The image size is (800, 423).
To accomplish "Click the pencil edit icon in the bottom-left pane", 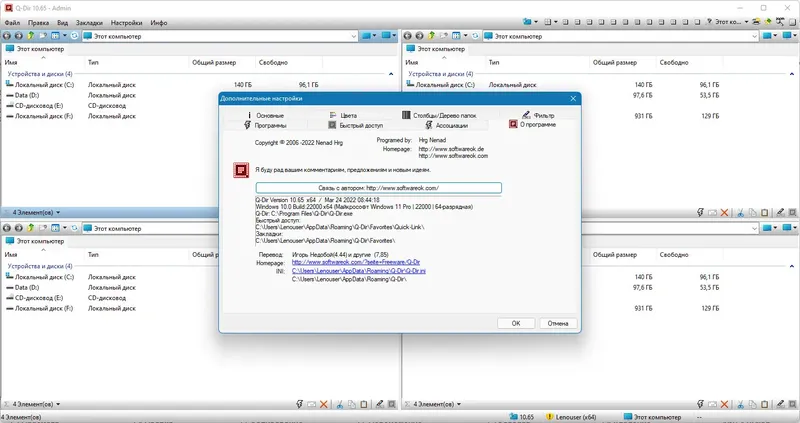I will coord(380,404).
